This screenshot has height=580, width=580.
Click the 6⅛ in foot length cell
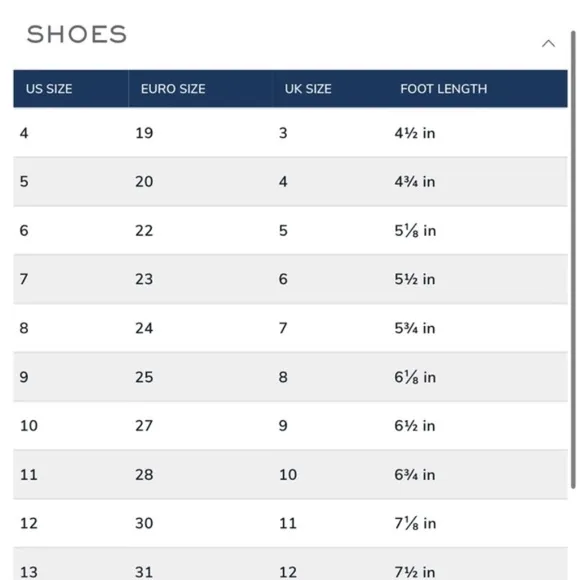click(x=415, y=377)
